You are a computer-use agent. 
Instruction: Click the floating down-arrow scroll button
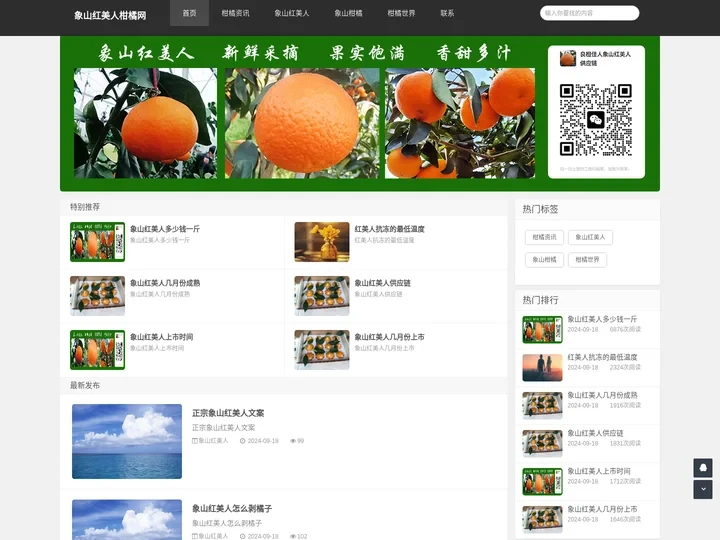pyautogui.click(x=703, y=489)
